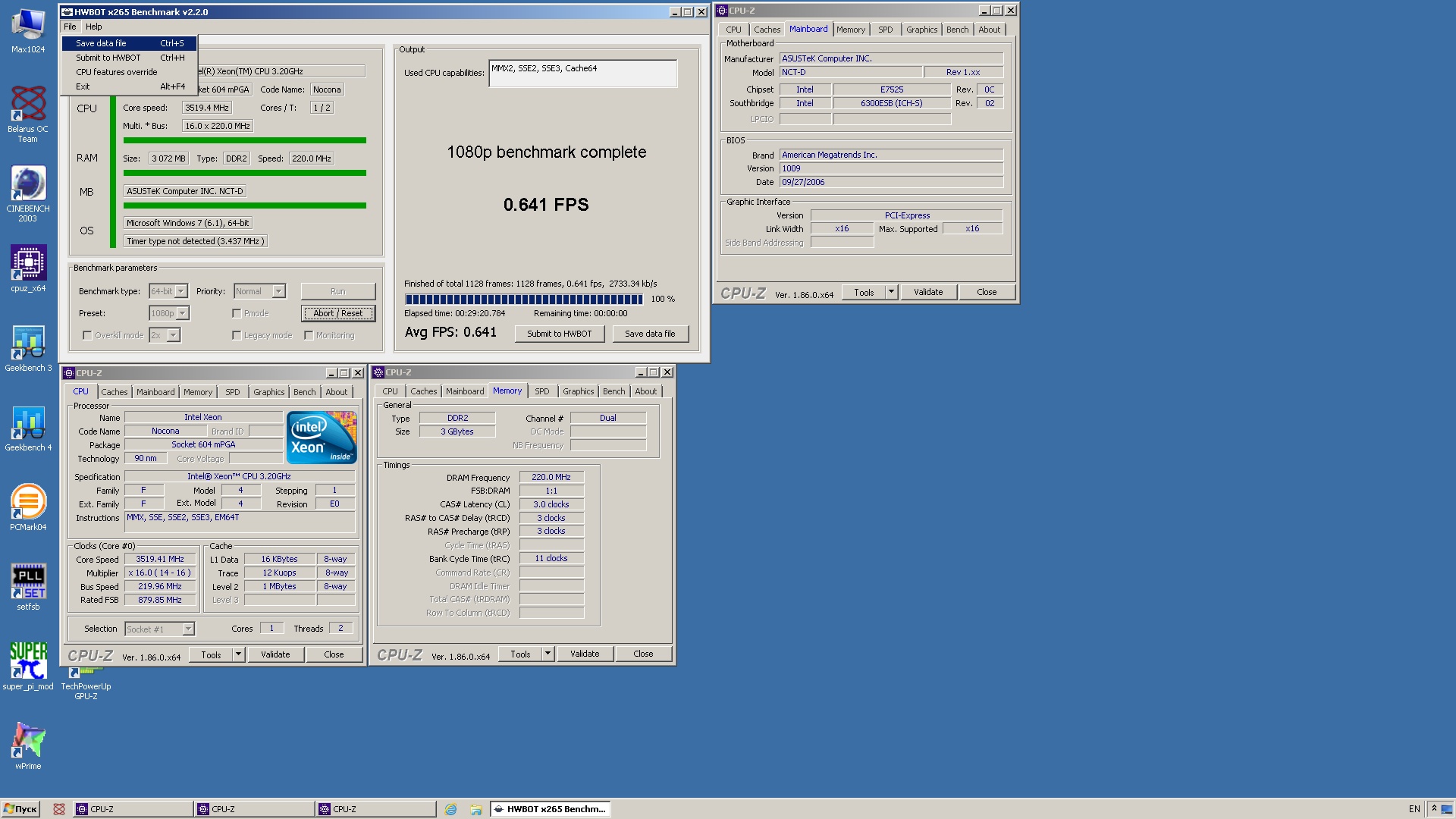Open Windows Explorer folder icon in taskbar

(x=476, y=809)
